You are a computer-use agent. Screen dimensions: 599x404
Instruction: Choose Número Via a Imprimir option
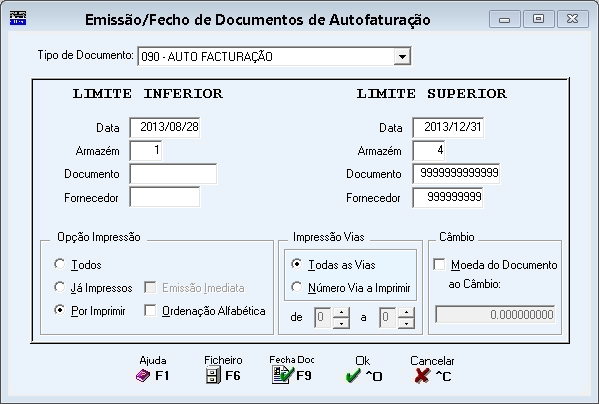click(296, 287)
